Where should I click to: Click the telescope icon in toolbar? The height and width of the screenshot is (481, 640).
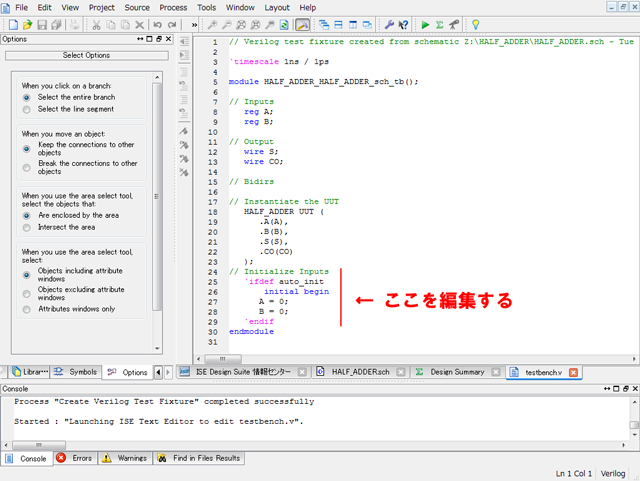coord(453,25)
